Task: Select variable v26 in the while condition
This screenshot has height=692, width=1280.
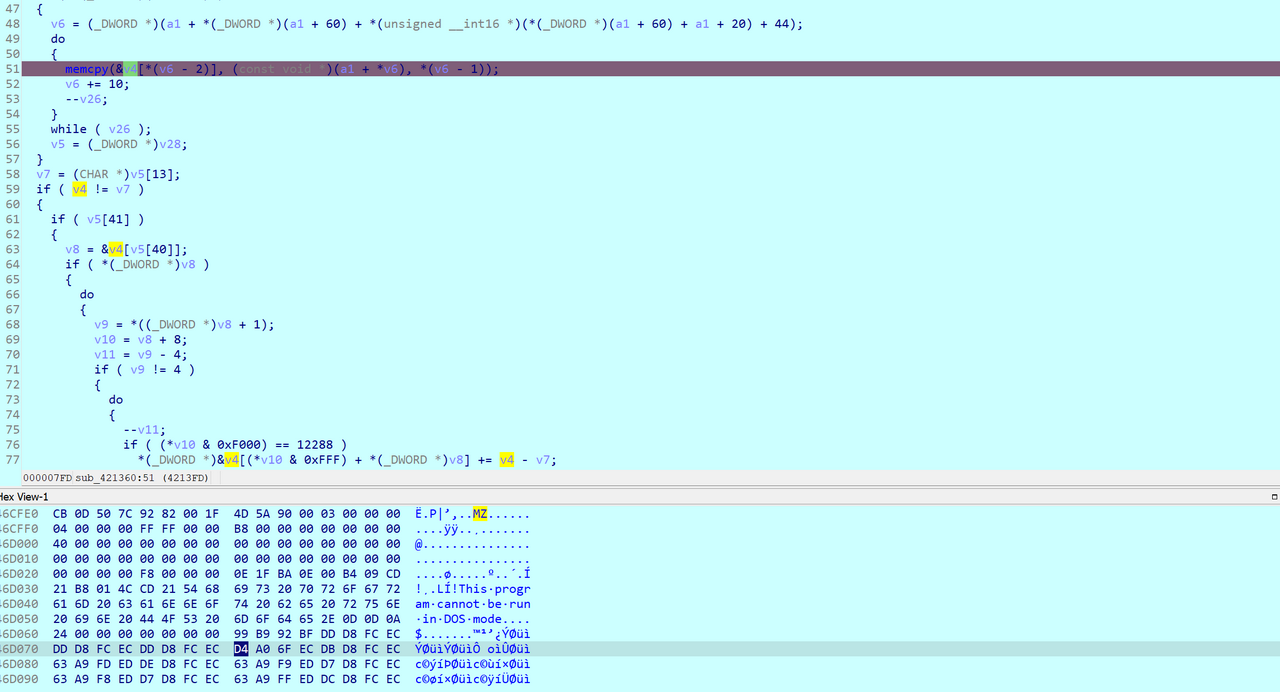Action: pyautogui.click(x=119, y=129)
